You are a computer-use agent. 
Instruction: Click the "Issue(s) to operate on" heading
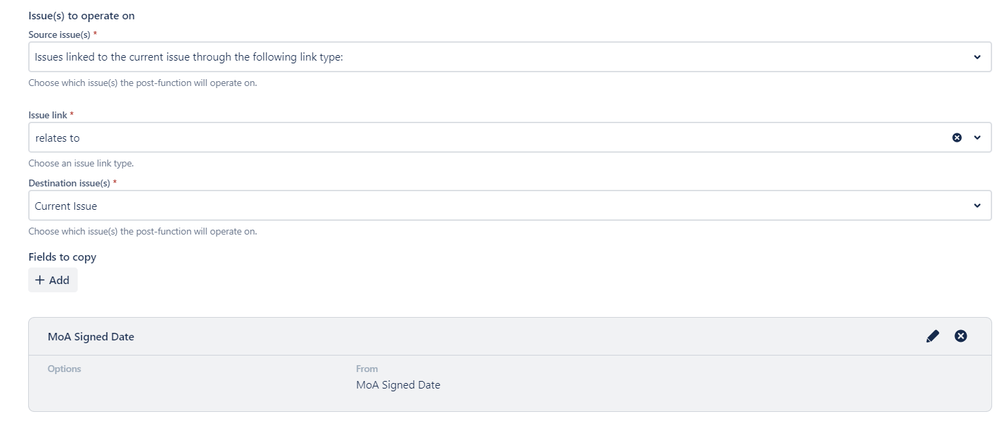(82, 16)
